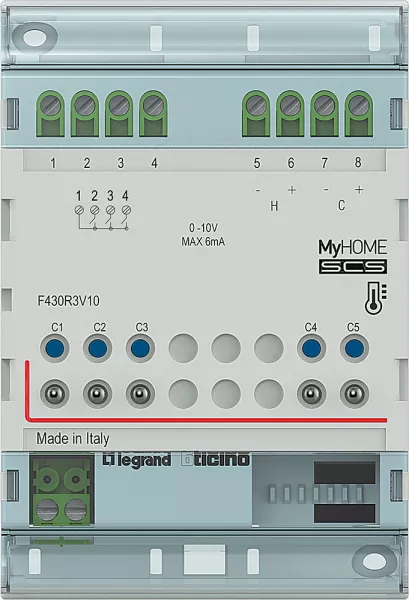Image resolution: width=409 pixels, height=600 pixels.
Task: Click the plus sign under terminal 8
Action: pos(359,189)
